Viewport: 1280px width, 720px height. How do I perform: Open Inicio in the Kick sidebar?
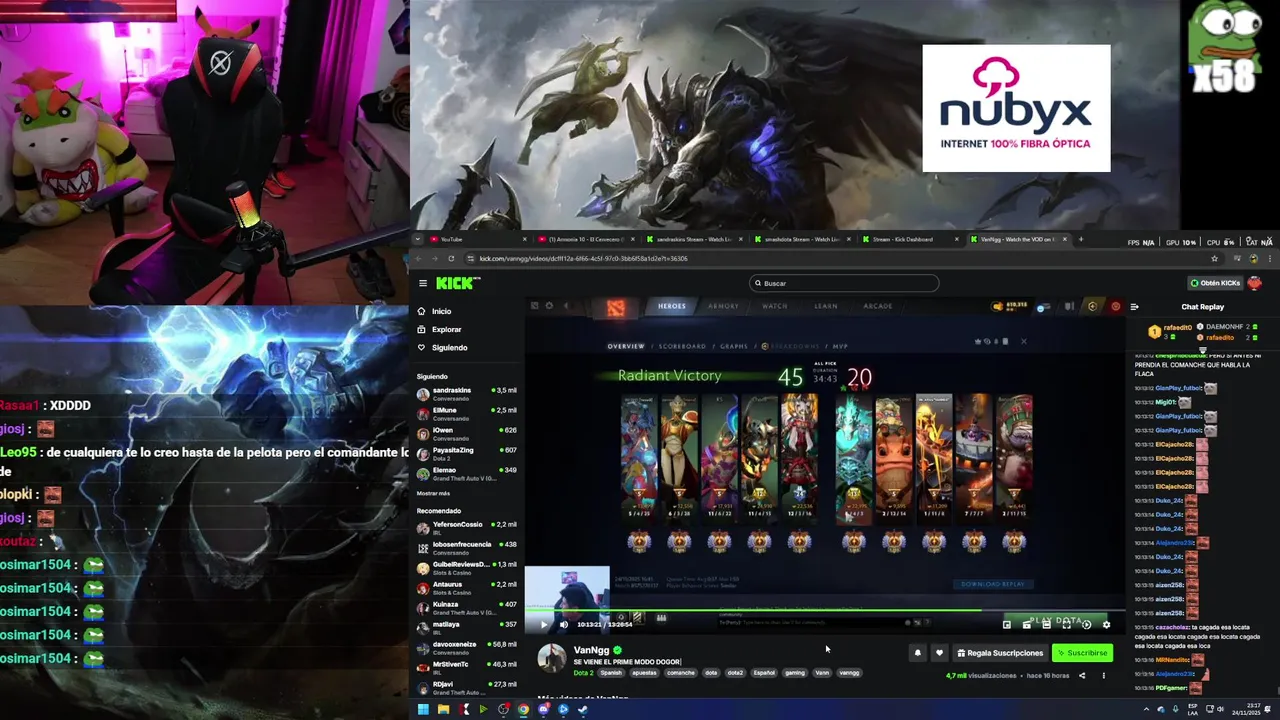tap(441, 311)
